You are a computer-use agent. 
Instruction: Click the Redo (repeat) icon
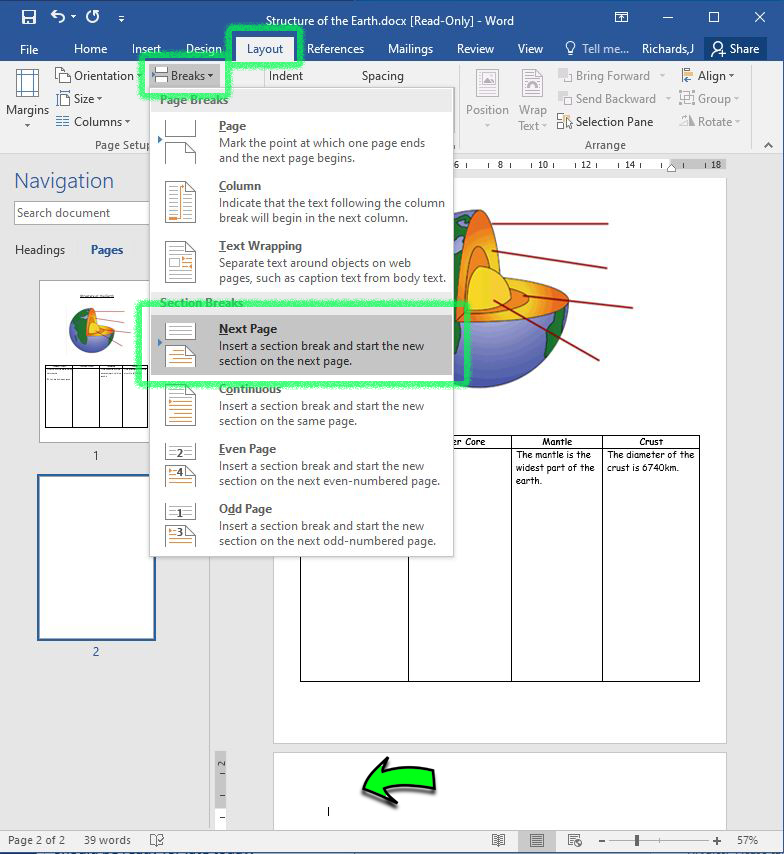click(x=92, y=17)
